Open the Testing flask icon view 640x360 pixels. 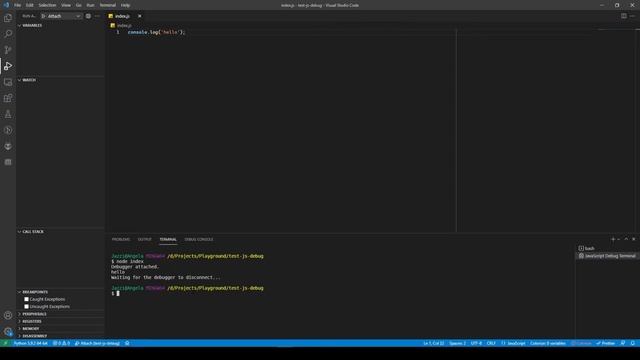click(x=8, y=114)
